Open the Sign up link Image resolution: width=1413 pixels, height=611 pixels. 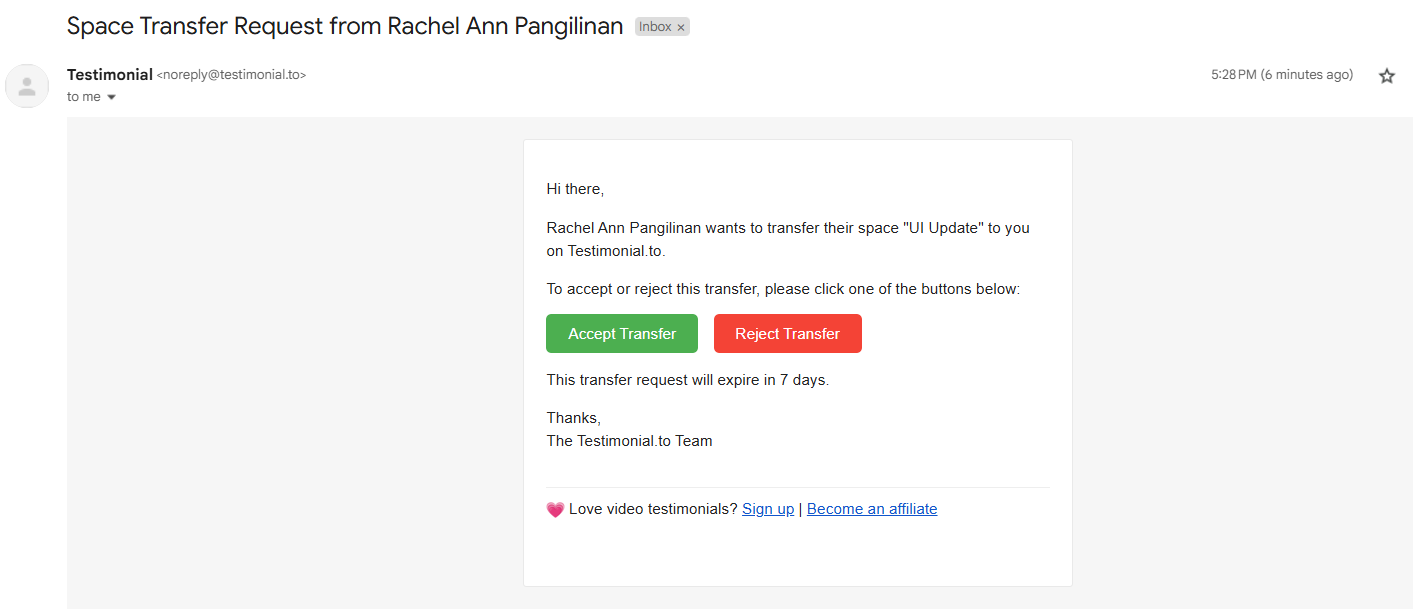point(768,509)
